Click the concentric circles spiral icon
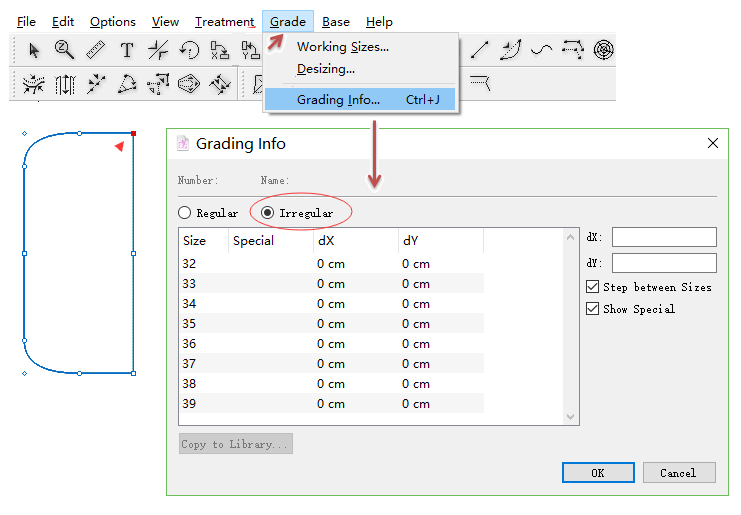Viewport: 741px width, 515px height. (x=603, y=49)
